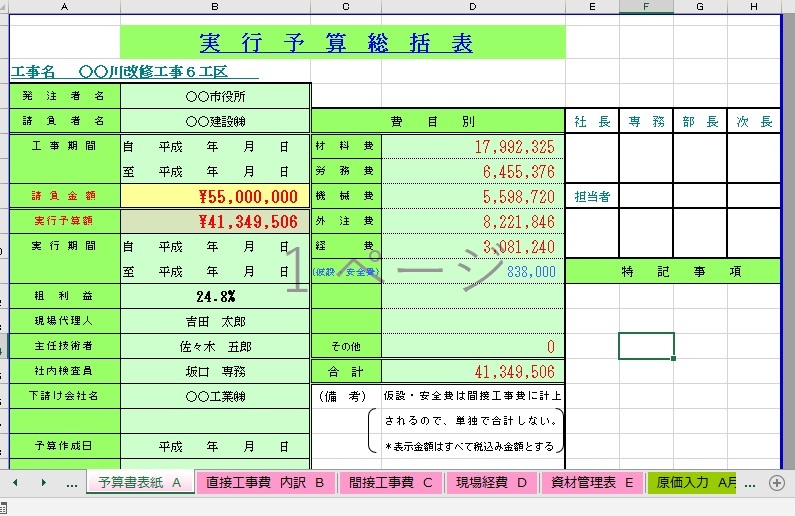The image size is (795, 516).
Task: Click the 主任技術者 label cell
Action: click(x=64, y=346)
